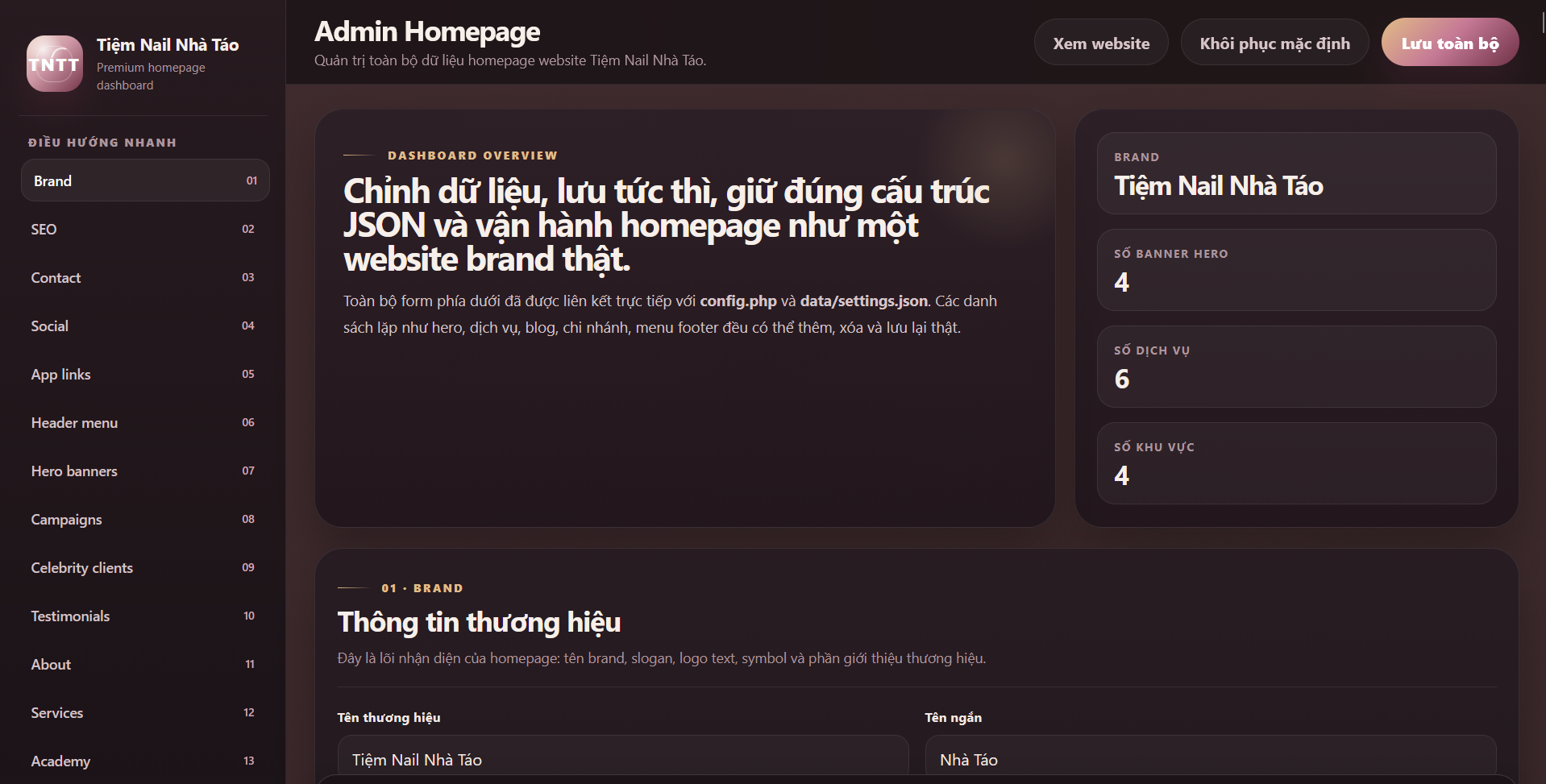Click the Xem website button
Viewport: 1546px width, 784px height.
click(1101, 44)
